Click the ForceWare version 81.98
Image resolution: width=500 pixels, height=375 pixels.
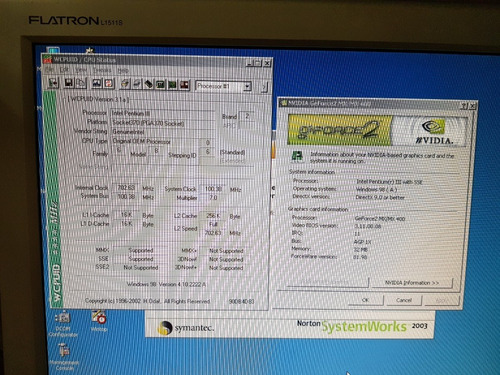point(360,257)
